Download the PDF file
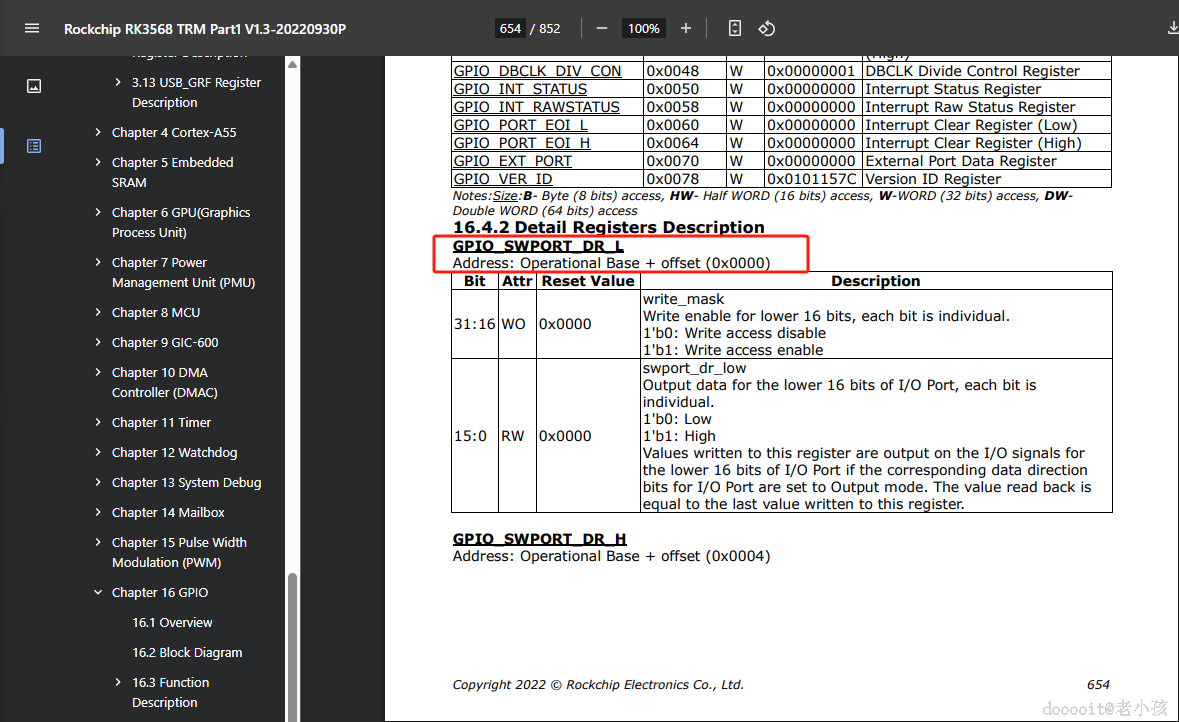The width and height of the screenshot is (1179, 722). point(1172,29)
